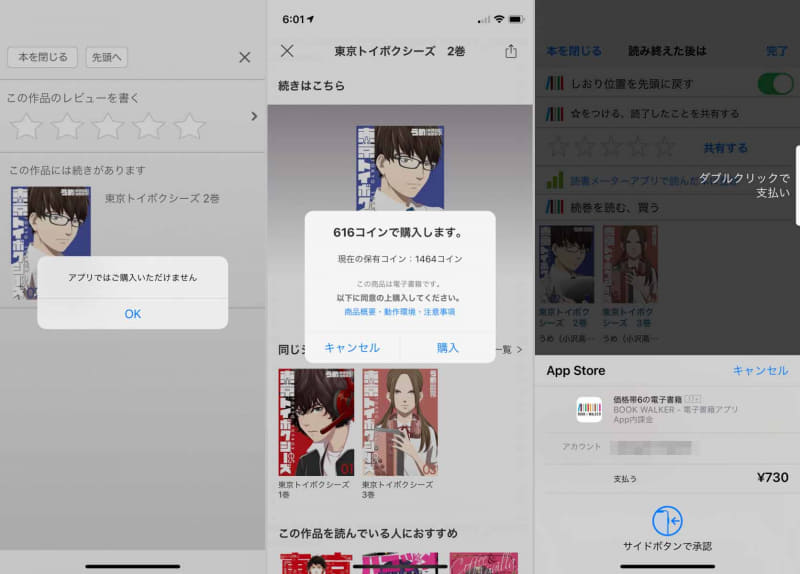
Task: Select the third review star
Action: pos(108,126)
